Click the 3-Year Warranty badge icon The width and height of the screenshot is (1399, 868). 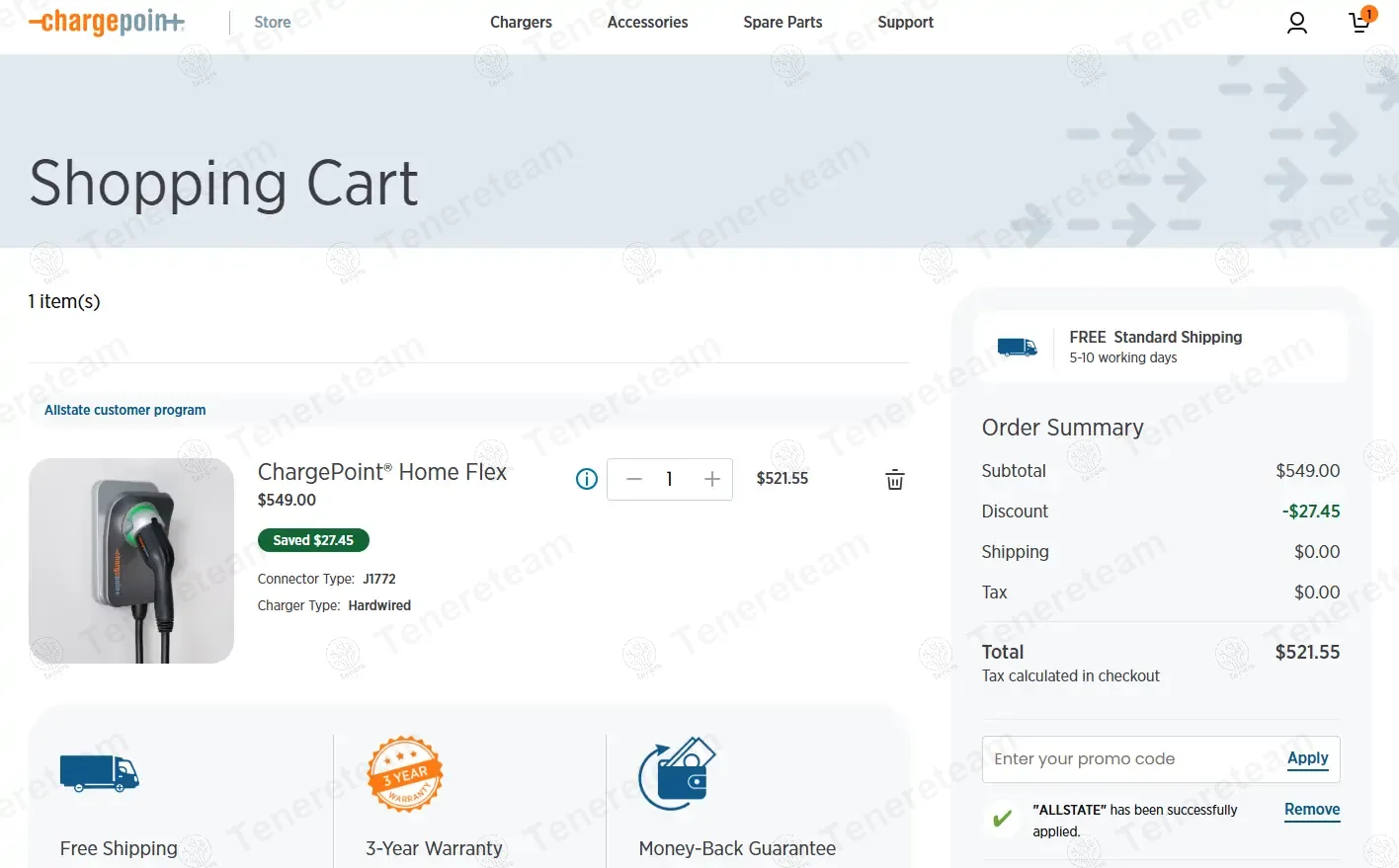pos(404,774)
